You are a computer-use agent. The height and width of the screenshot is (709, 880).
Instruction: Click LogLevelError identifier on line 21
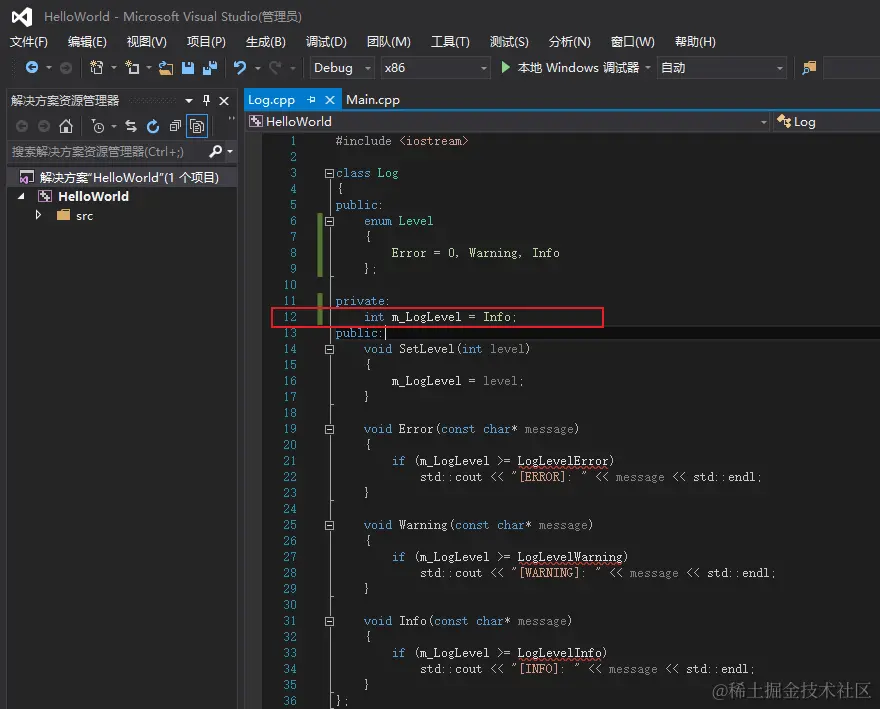pos(563,461)
